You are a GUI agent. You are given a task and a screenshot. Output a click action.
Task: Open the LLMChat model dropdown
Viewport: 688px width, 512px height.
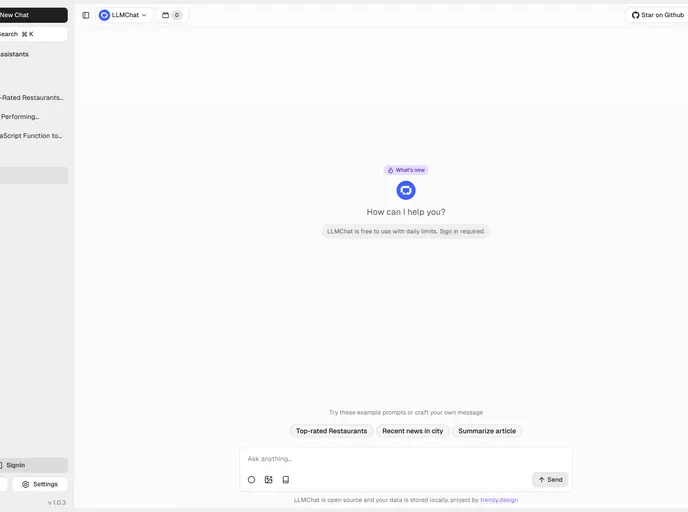click(124, 15)
